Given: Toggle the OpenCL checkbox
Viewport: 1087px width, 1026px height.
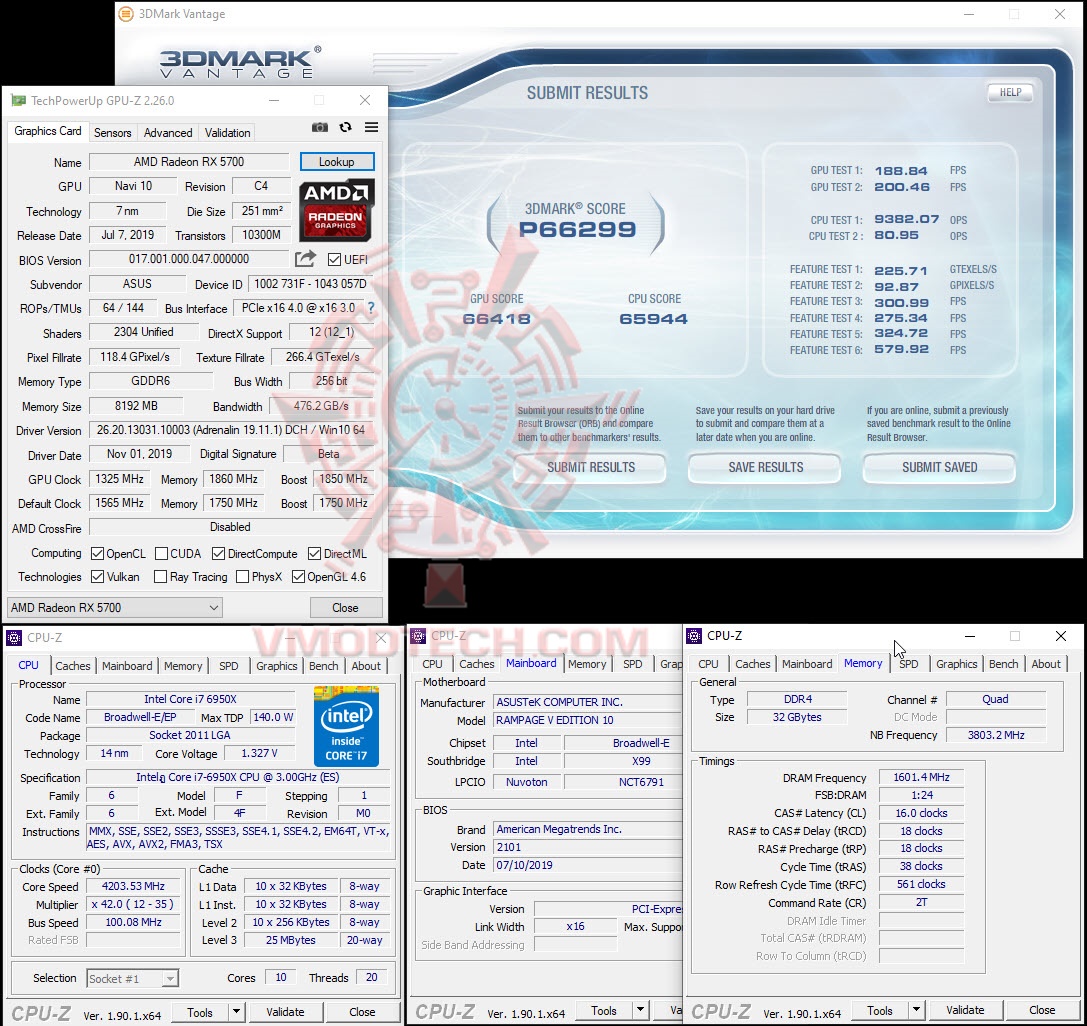Looking at the screenshot, I should [x=98, y=554].
